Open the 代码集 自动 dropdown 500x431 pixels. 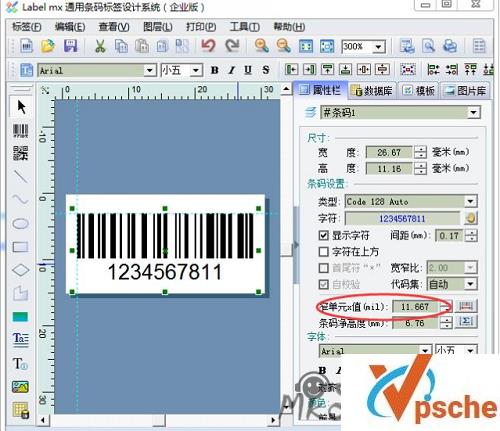tap(470, 284)
